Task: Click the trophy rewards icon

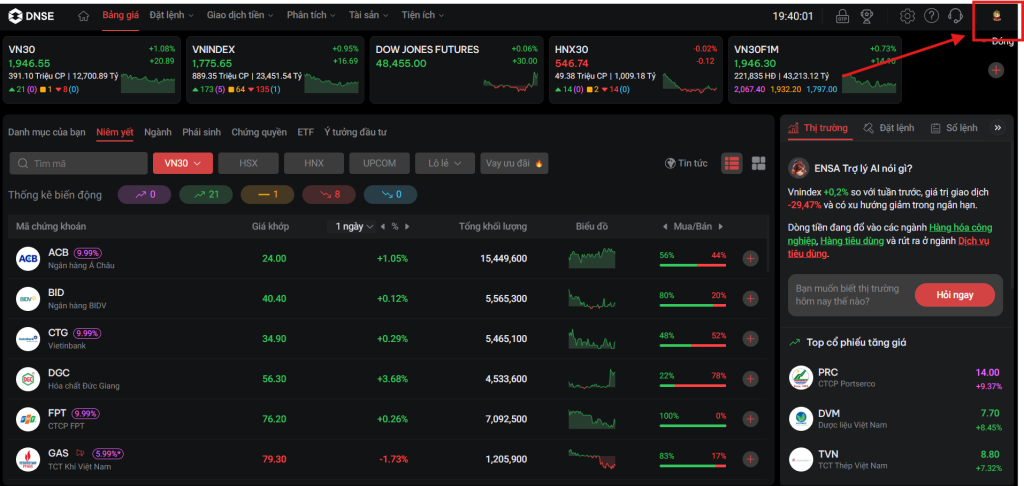Action: pyautogui.click(x=867, y=17)
